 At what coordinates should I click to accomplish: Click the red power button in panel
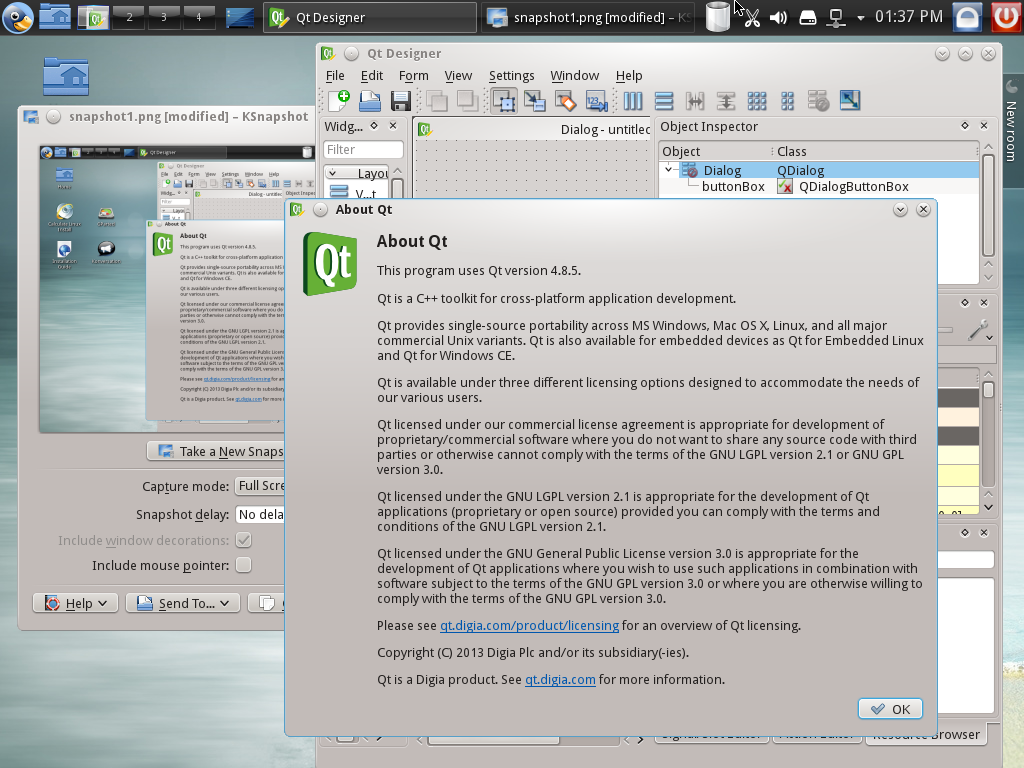click(1006, 17)
